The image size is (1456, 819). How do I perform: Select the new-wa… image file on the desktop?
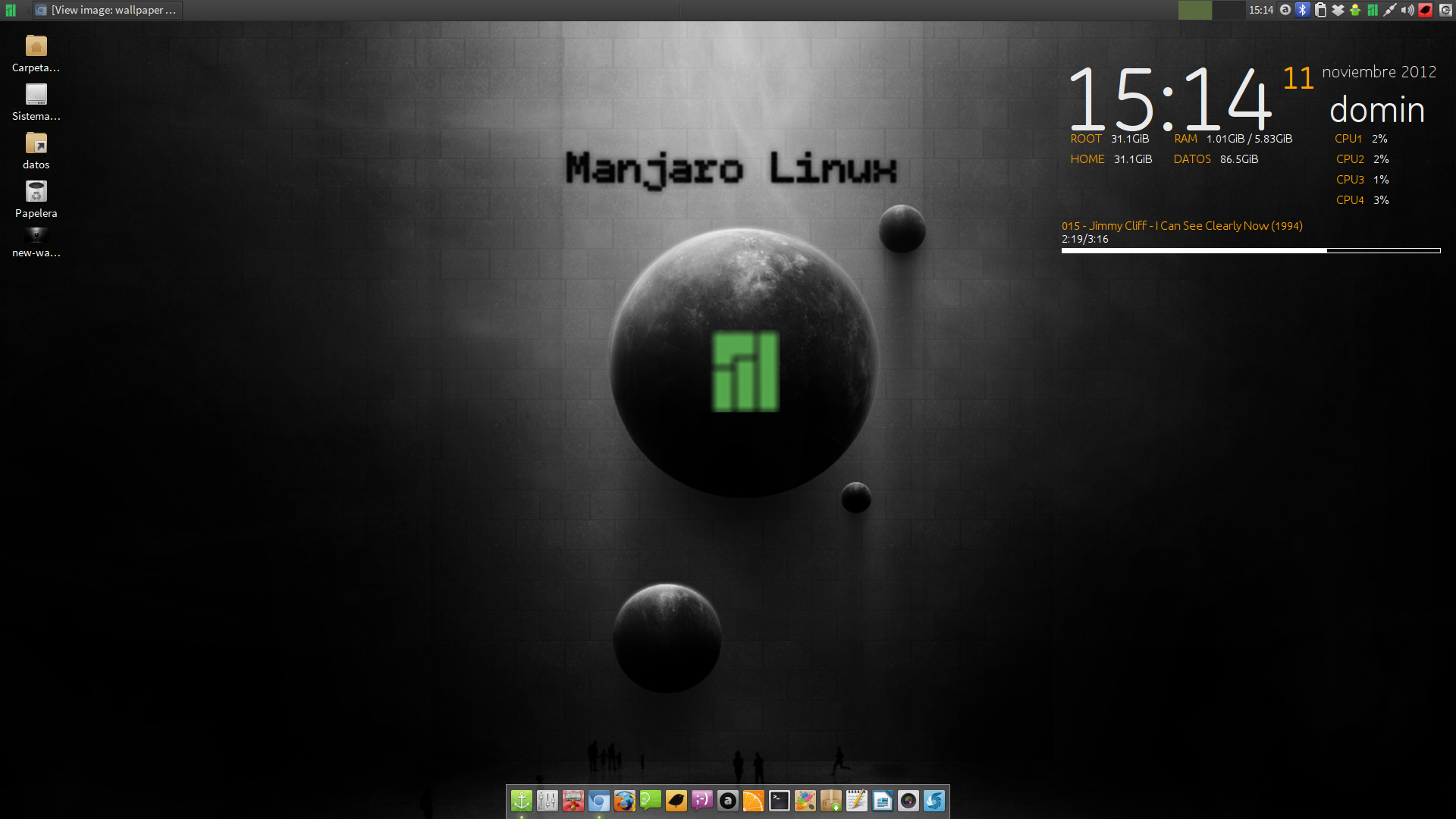(x=36, y=243)
